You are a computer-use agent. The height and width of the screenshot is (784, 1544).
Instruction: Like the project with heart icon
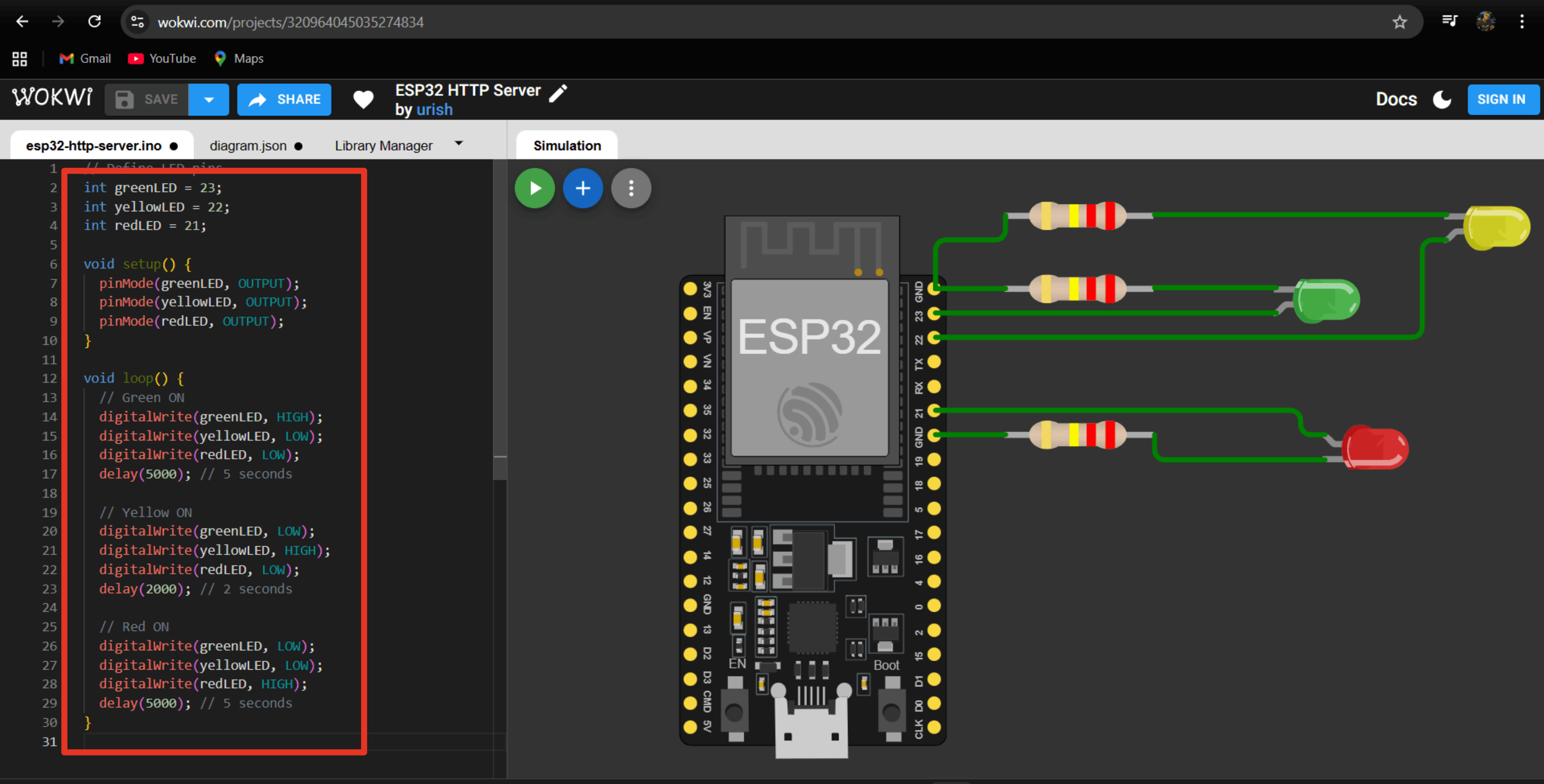363,100
